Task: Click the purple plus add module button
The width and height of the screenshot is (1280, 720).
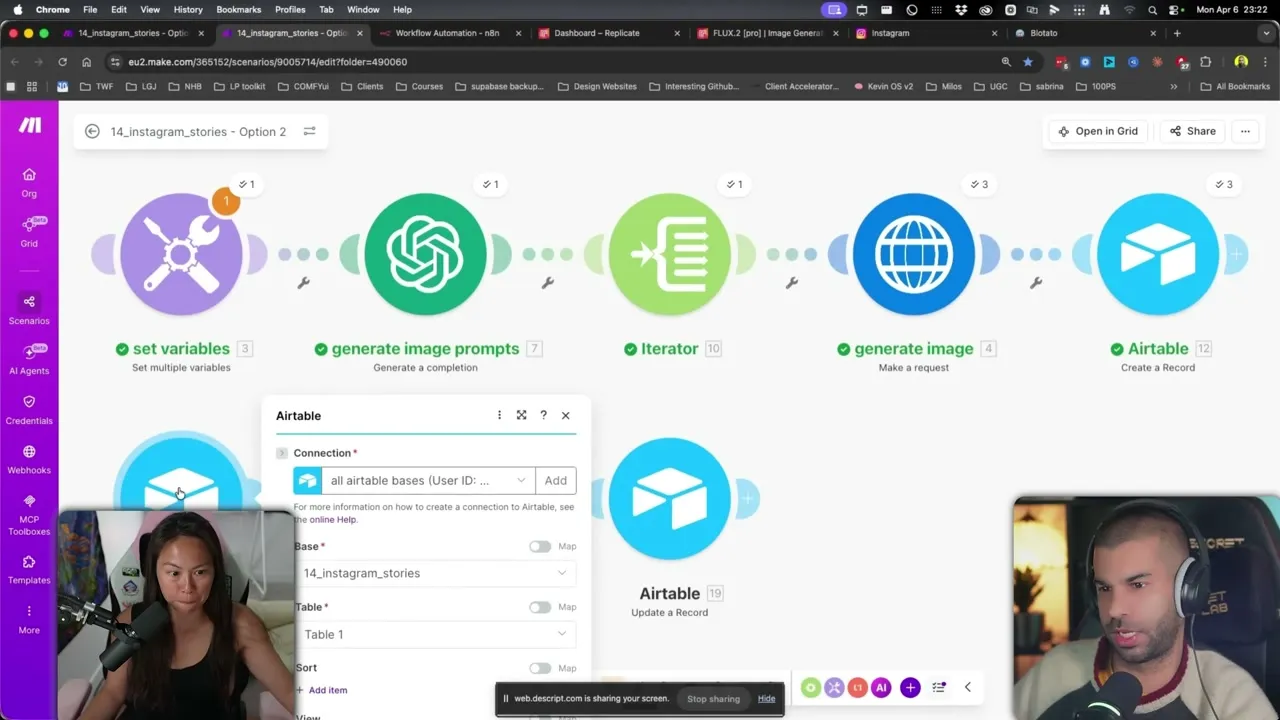Action: coord(910,687)
